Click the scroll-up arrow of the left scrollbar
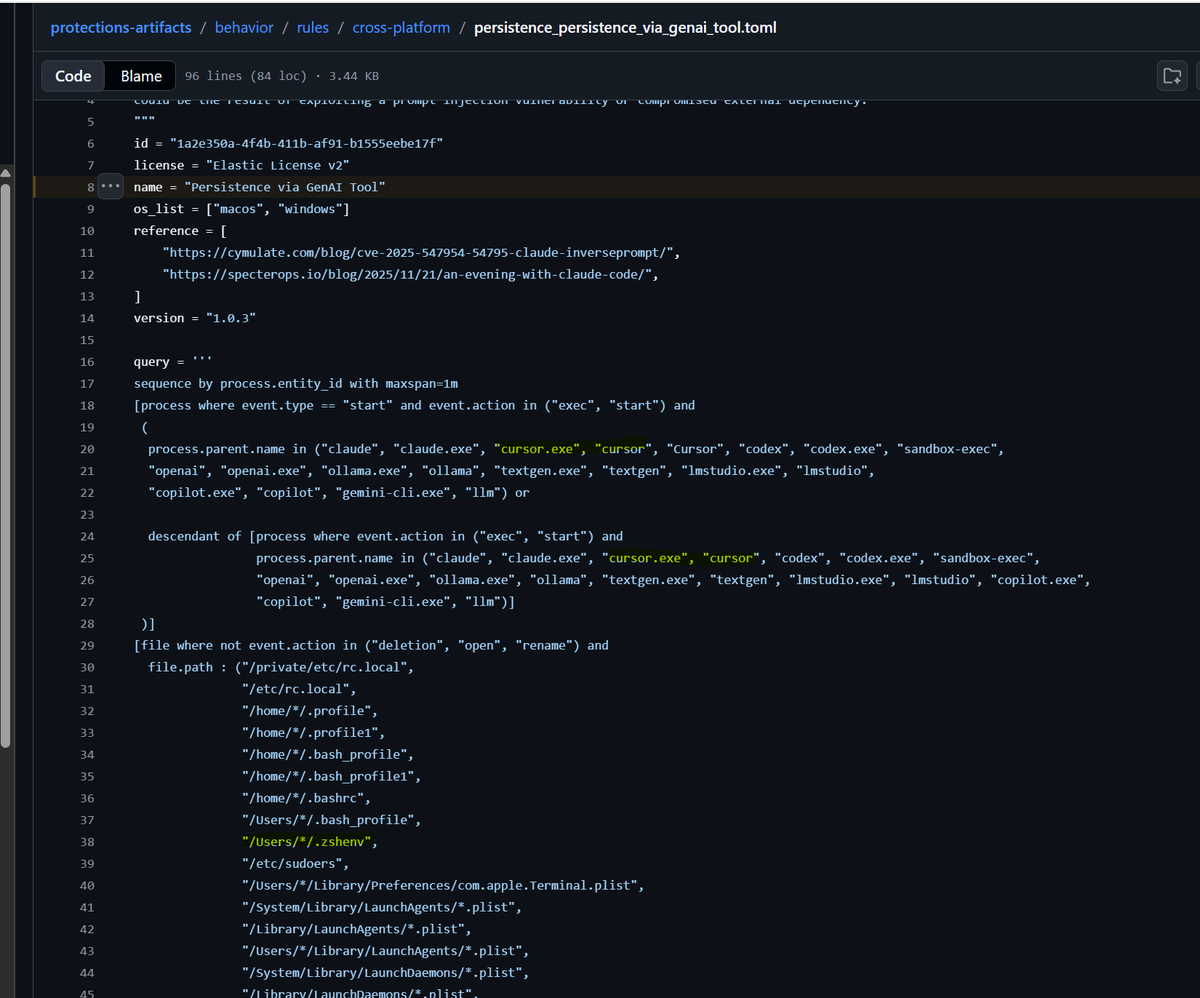This screenshot has height=998, width=1200. (x=5, y=172)
